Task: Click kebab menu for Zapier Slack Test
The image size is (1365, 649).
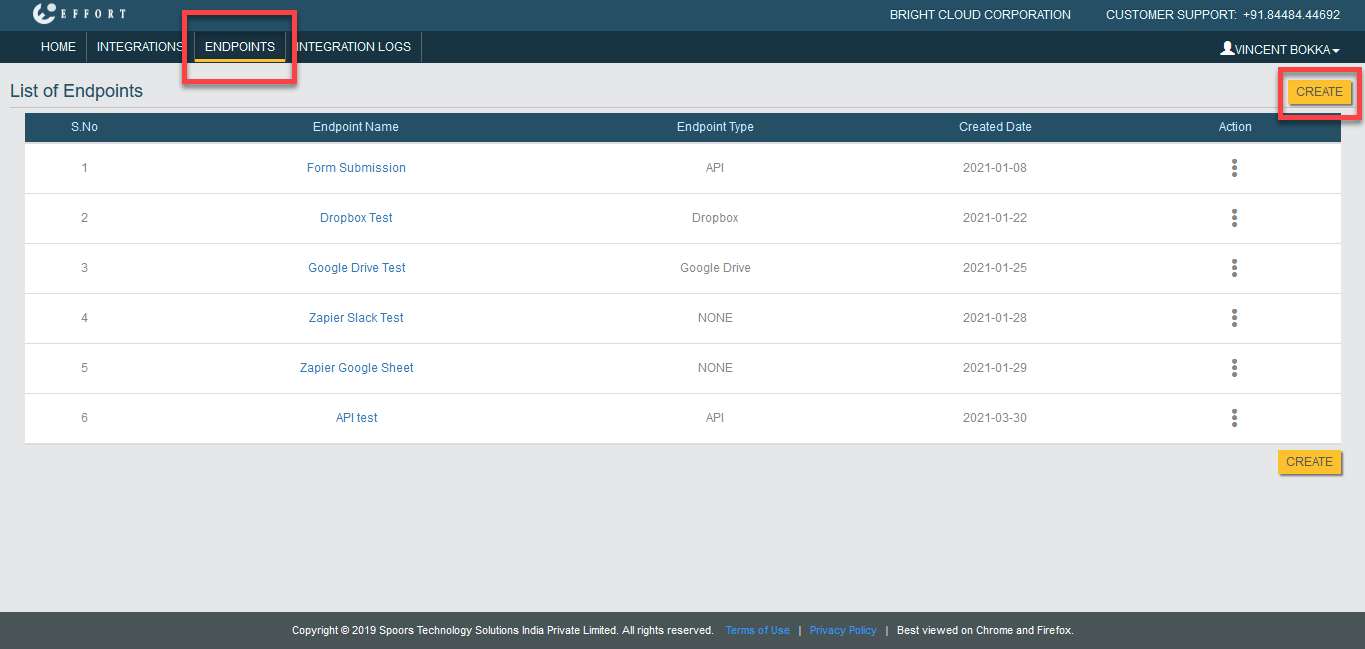Action: (x=1234, y=318)
